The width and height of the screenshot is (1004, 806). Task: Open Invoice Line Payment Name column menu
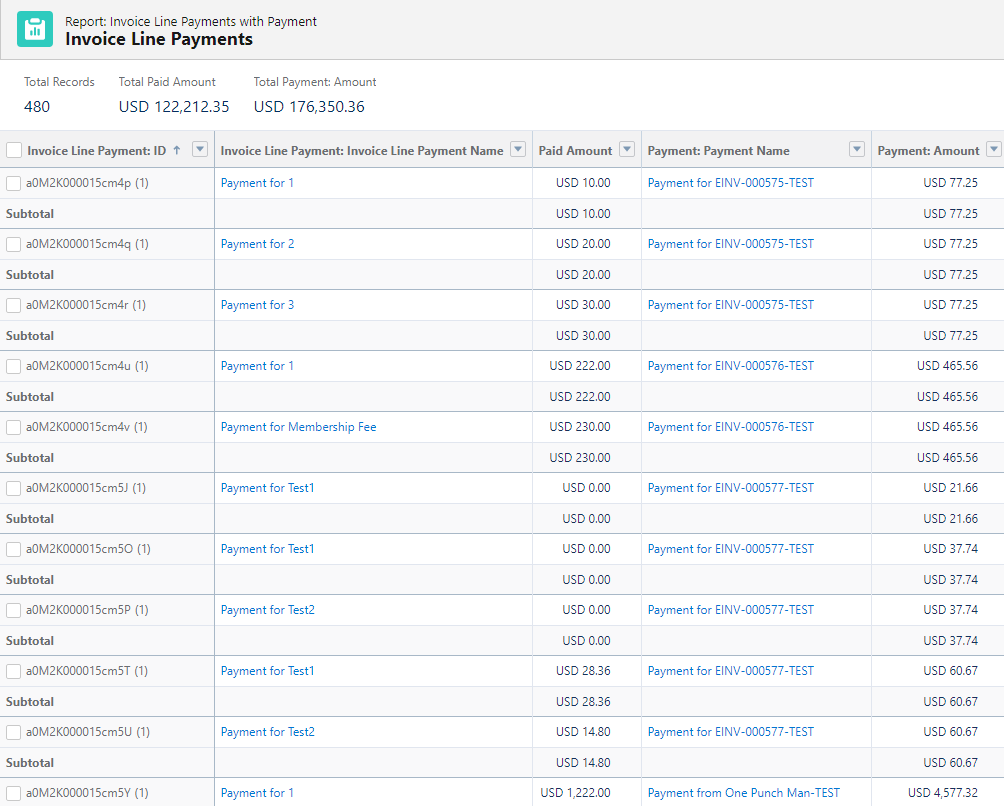click(518, 150)
